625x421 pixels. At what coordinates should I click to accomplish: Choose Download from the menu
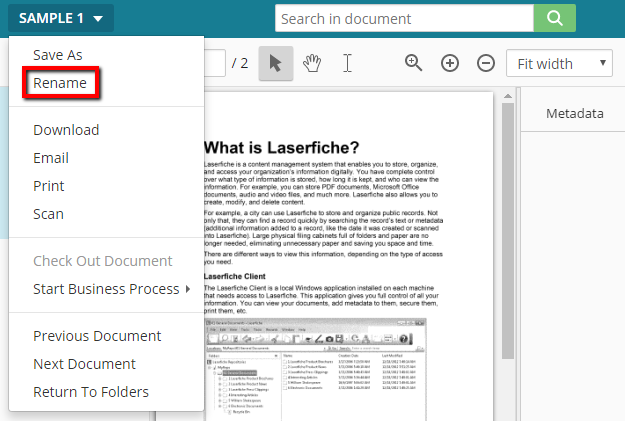pyautogui.click(x=66, y=130)
